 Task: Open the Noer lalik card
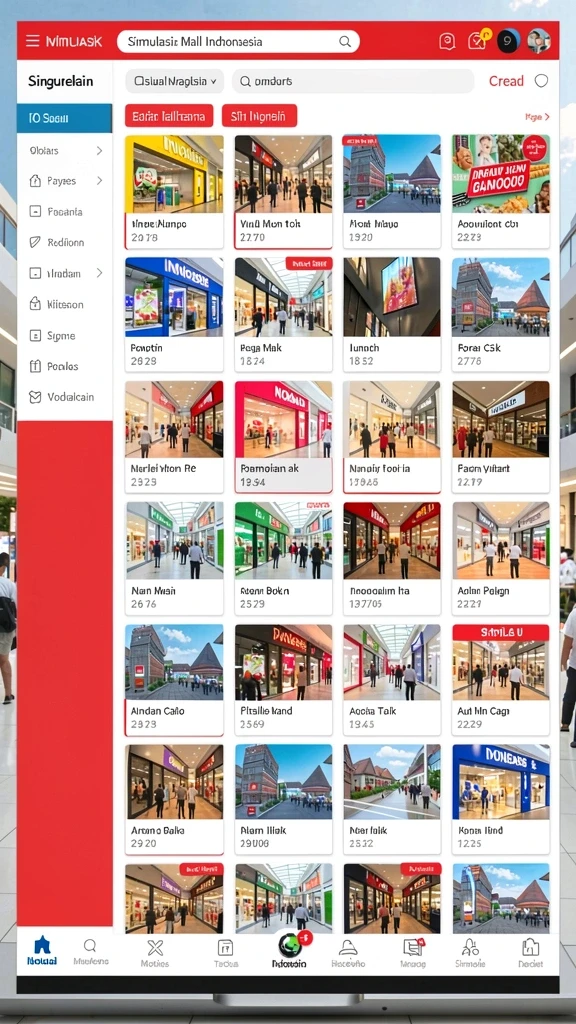[392, 799]
